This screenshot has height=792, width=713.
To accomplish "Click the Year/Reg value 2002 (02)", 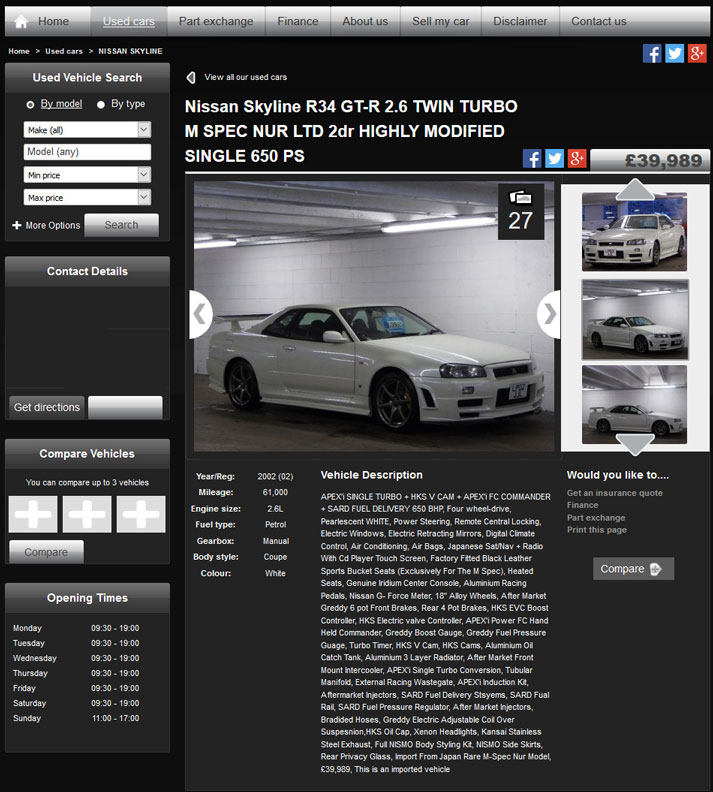I will (275, 476).
